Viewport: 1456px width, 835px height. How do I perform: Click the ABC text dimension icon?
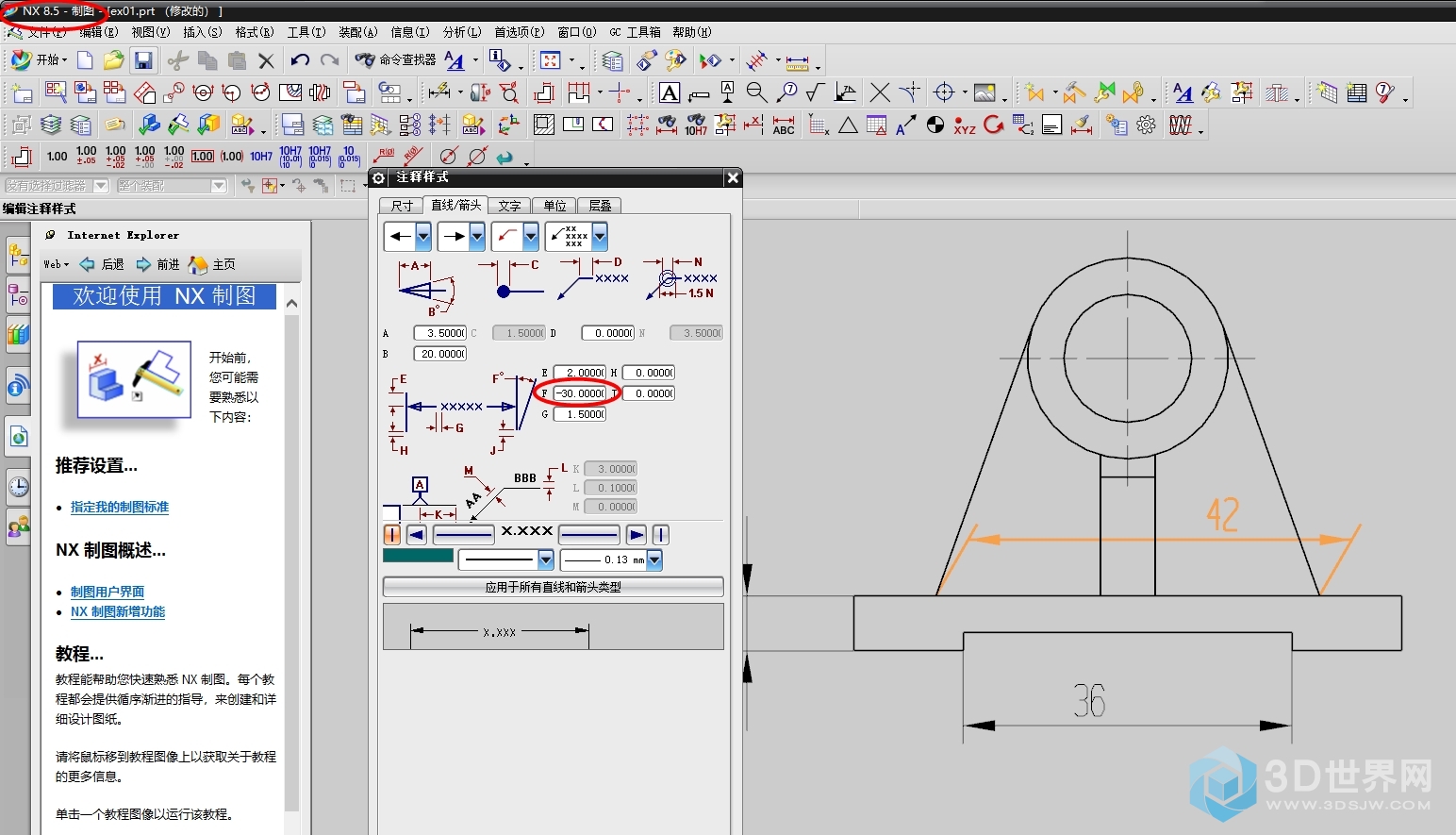[784, 125]
